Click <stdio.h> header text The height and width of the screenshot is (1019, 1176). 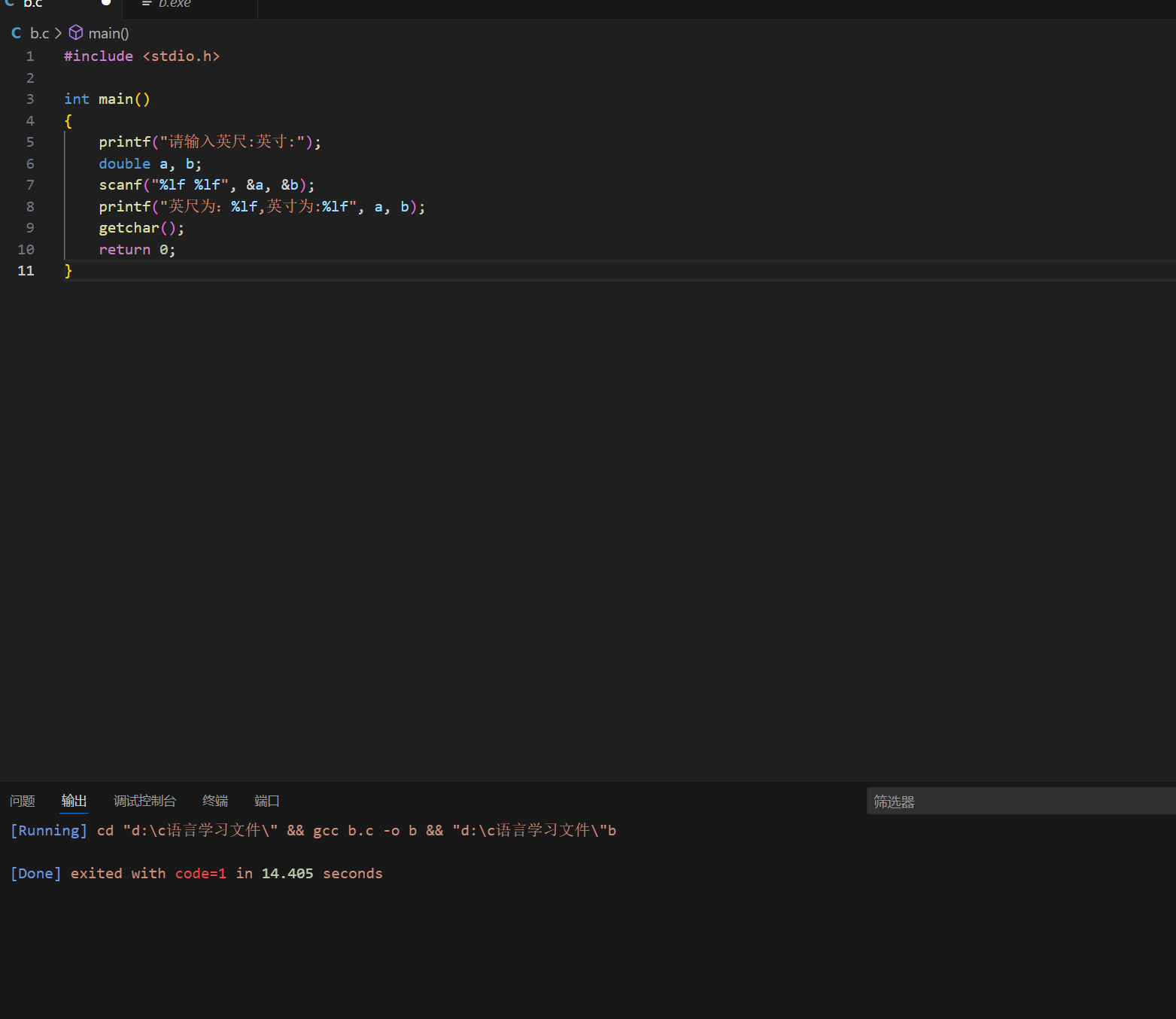[181, 56]
